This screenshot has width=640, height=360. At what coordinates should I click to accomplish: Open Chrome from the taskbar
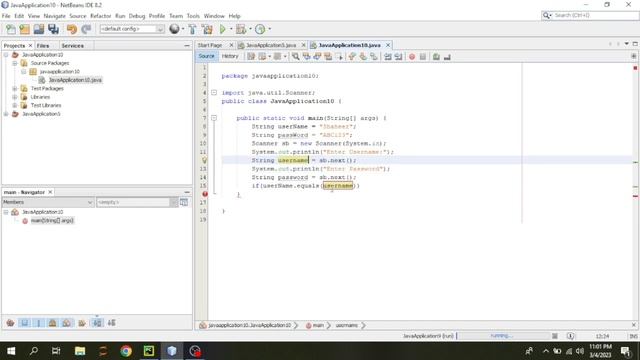click(126, 351)
